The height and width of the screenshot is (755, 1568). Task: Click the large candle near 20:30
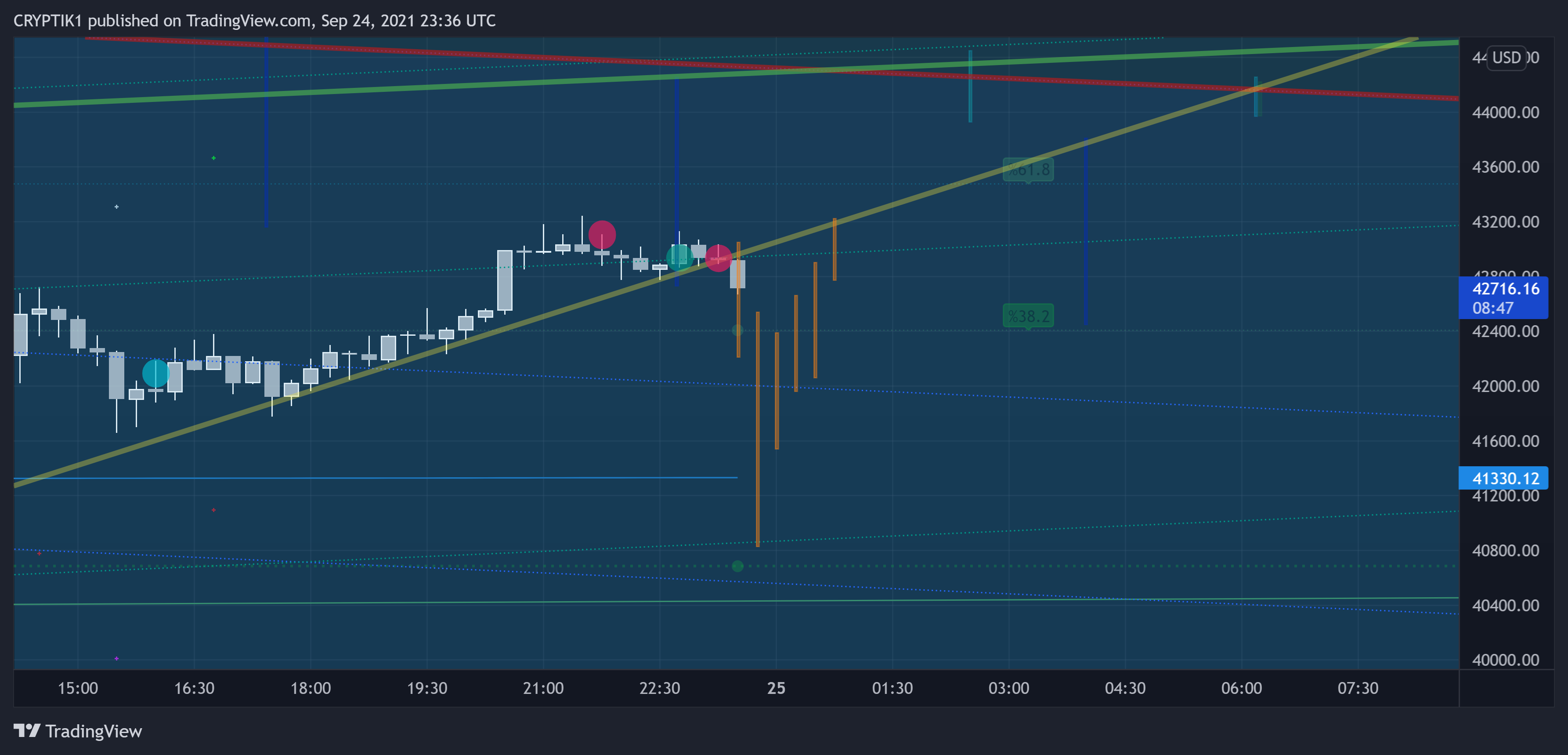coord(505,281)
